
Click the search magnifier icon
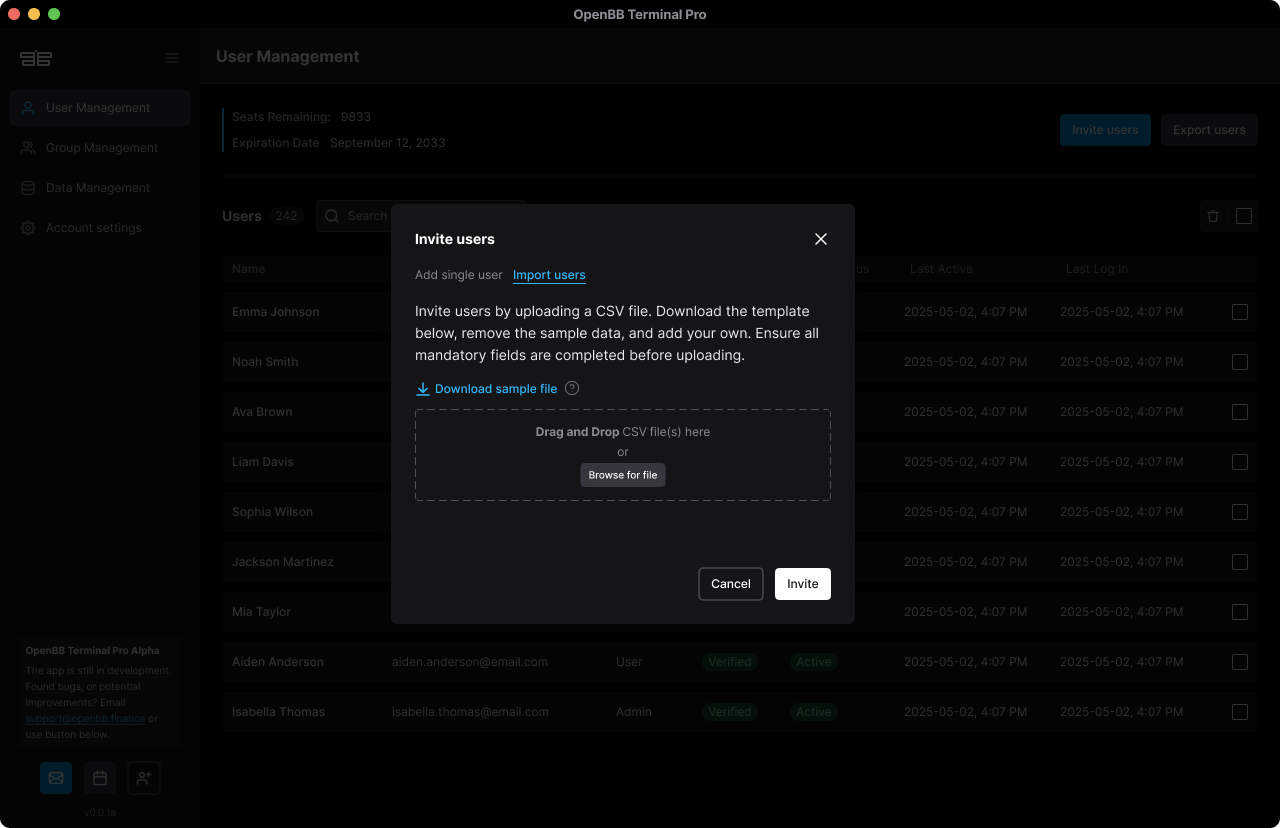pyautogui.click(x=333, y=216)
